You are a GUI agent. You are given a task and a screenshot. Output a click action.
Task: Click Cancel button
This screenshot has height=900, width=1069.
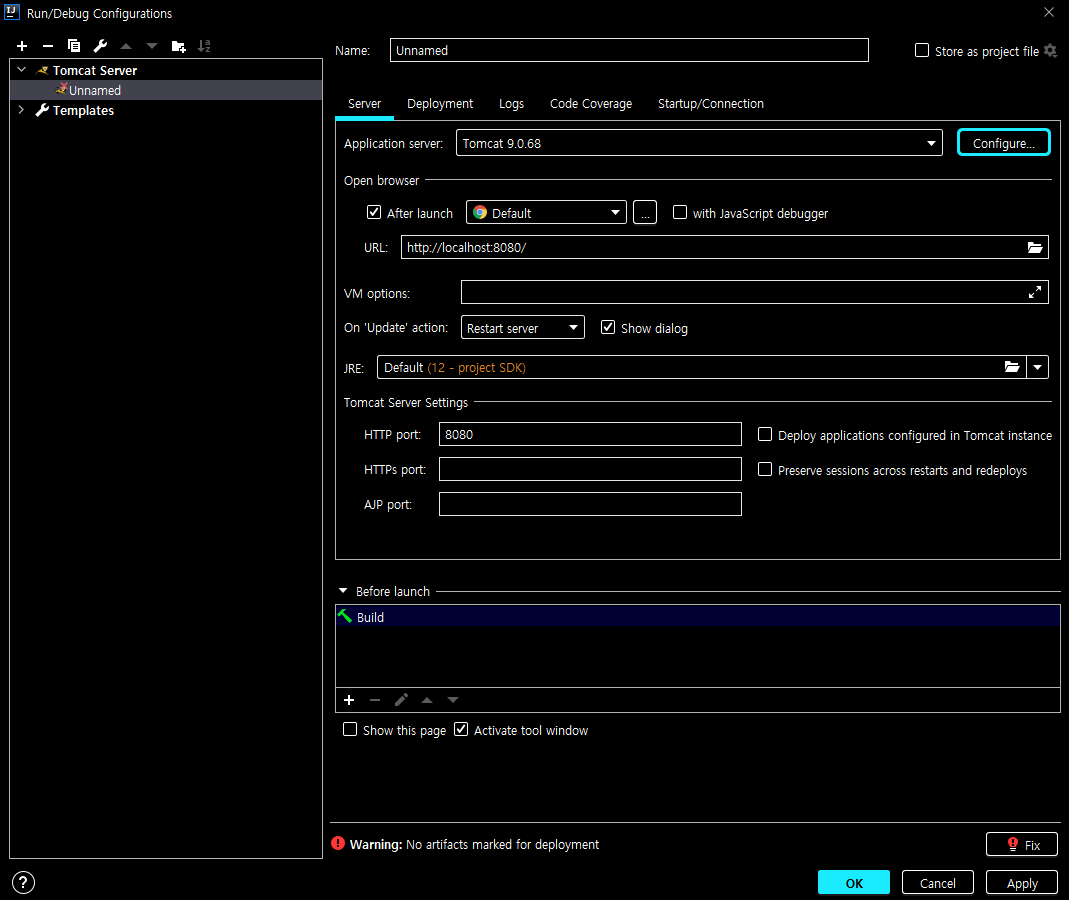937,882
